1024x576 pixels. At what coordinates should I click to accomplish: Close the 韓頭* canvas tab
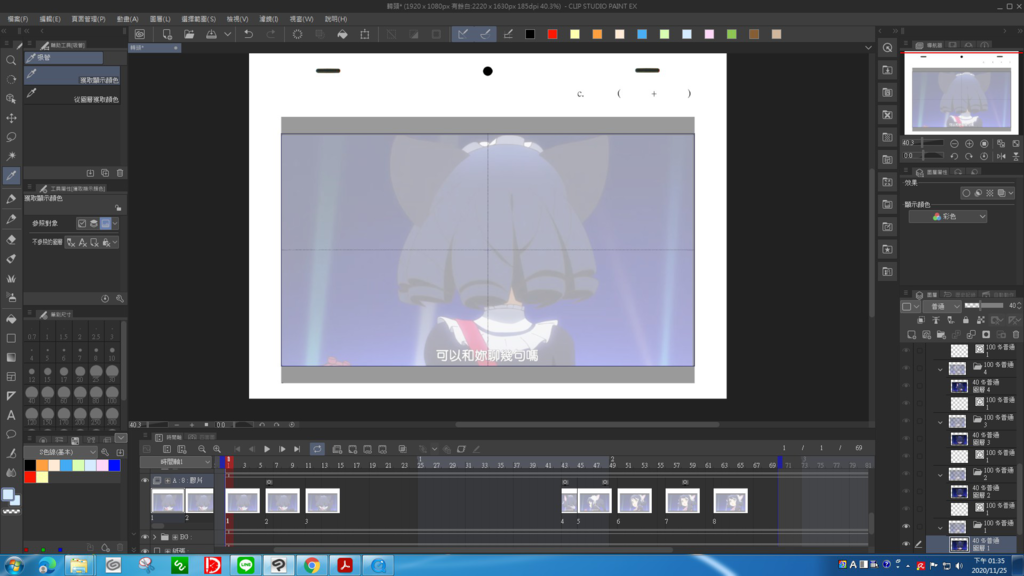pos(175,48)
